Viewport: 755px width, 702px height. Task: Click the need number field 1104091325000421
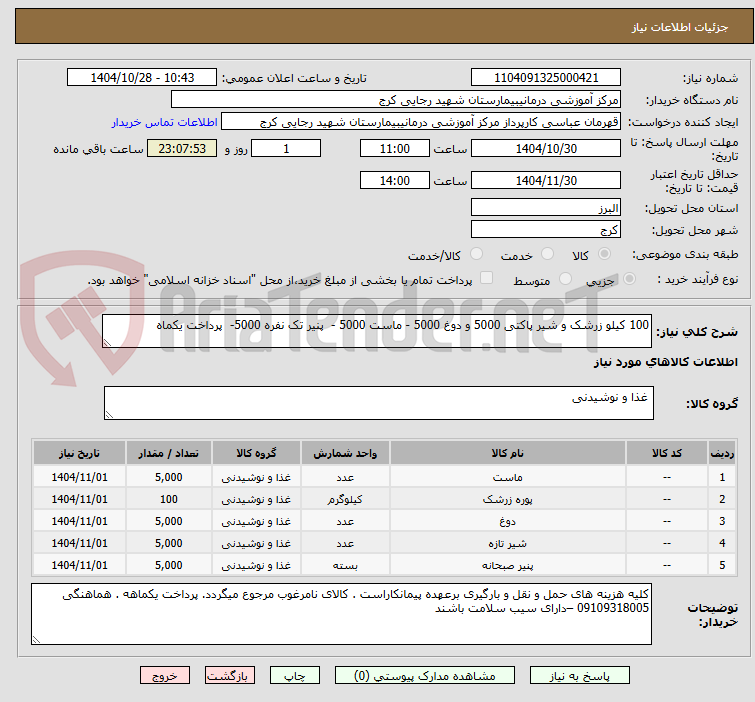[546, 78]
